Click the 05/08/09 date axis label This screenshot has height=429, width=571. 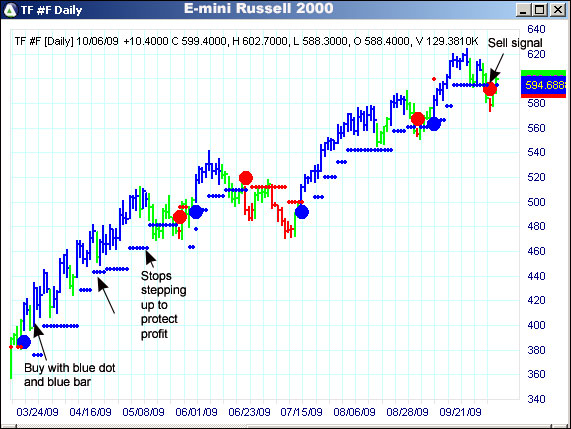(143, 412)
